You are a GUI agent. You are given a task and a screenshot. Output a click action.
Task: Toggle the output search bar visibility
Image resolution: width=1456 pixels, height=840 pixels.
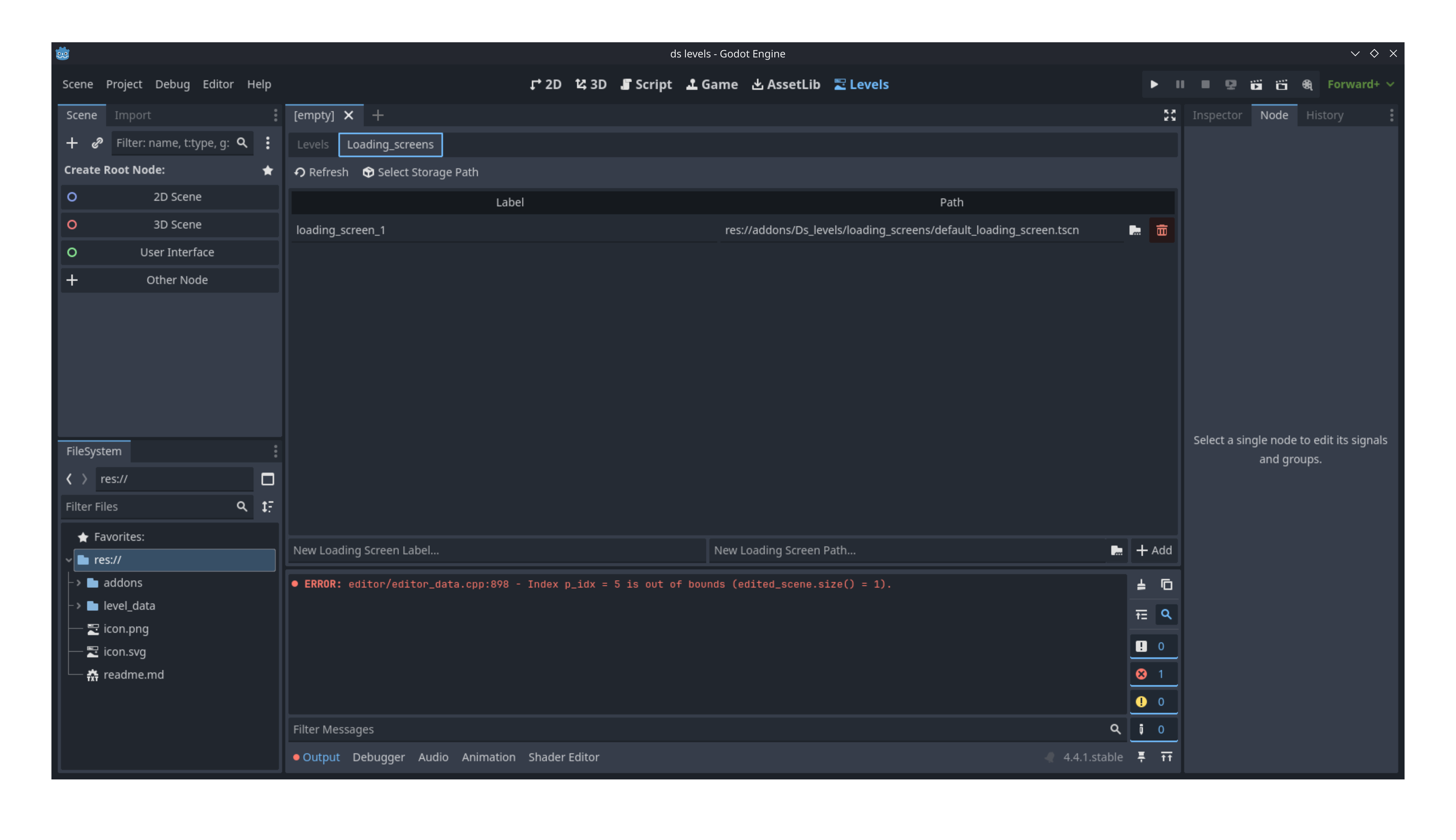click(1166, 615)
